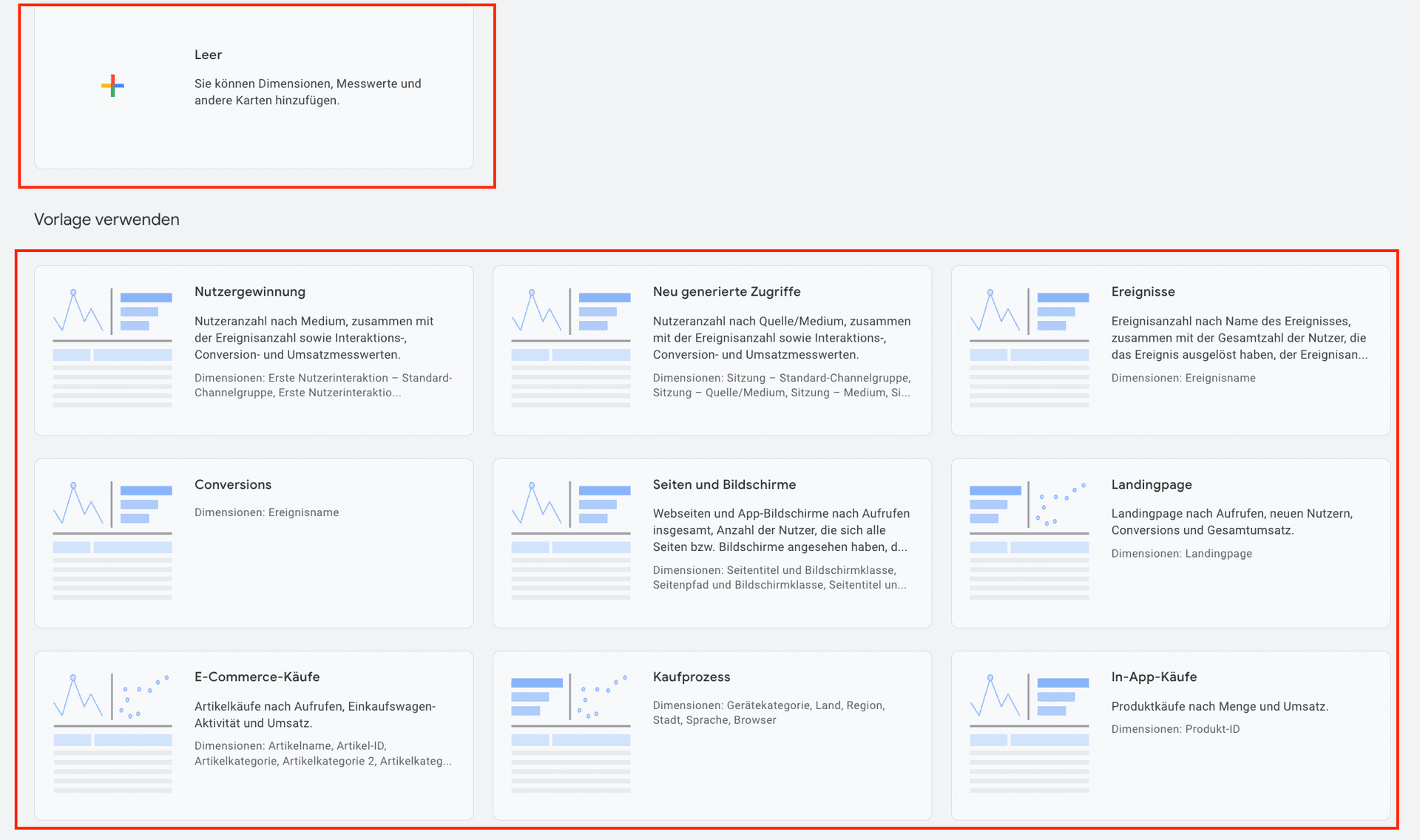Click 'Nutzeranzahl nach Quelle/Medium' description

pyautogui.click(x=782, y=338)
